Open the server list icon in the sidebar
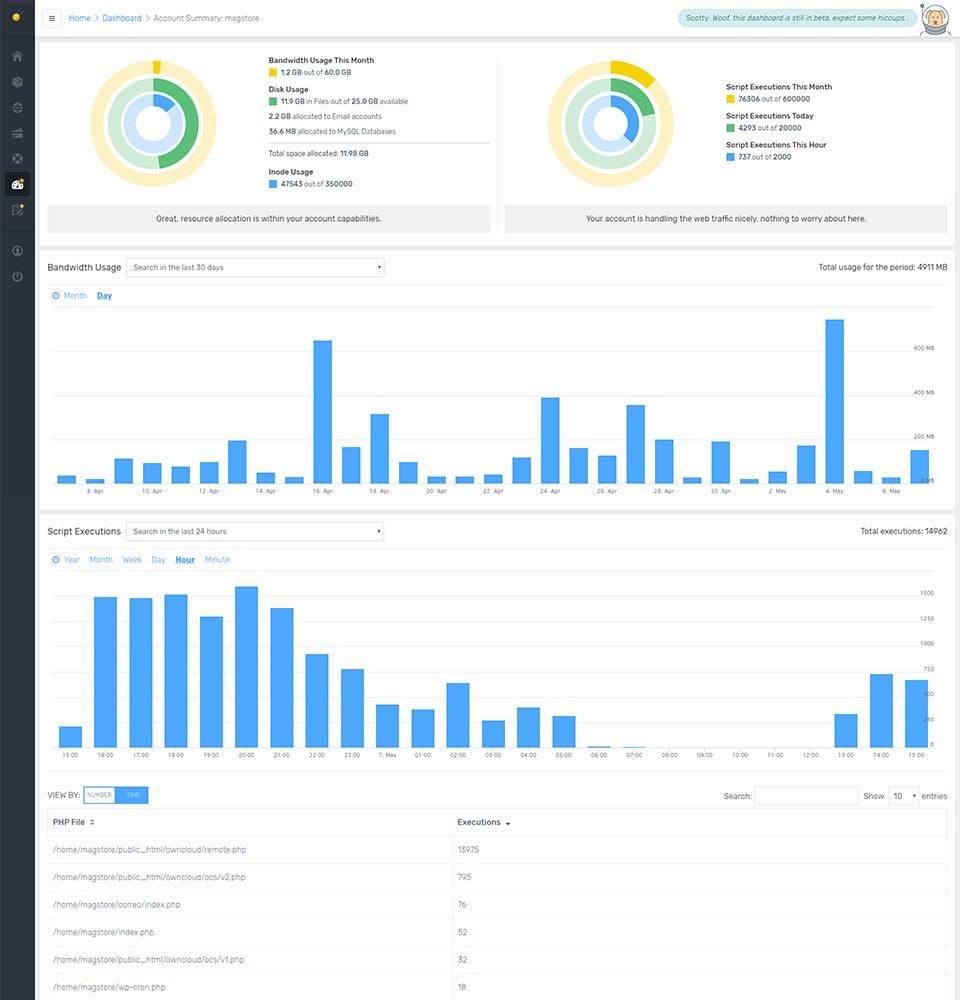The height and width of the screenshot is (1000, 960). [x=17, y=132]
